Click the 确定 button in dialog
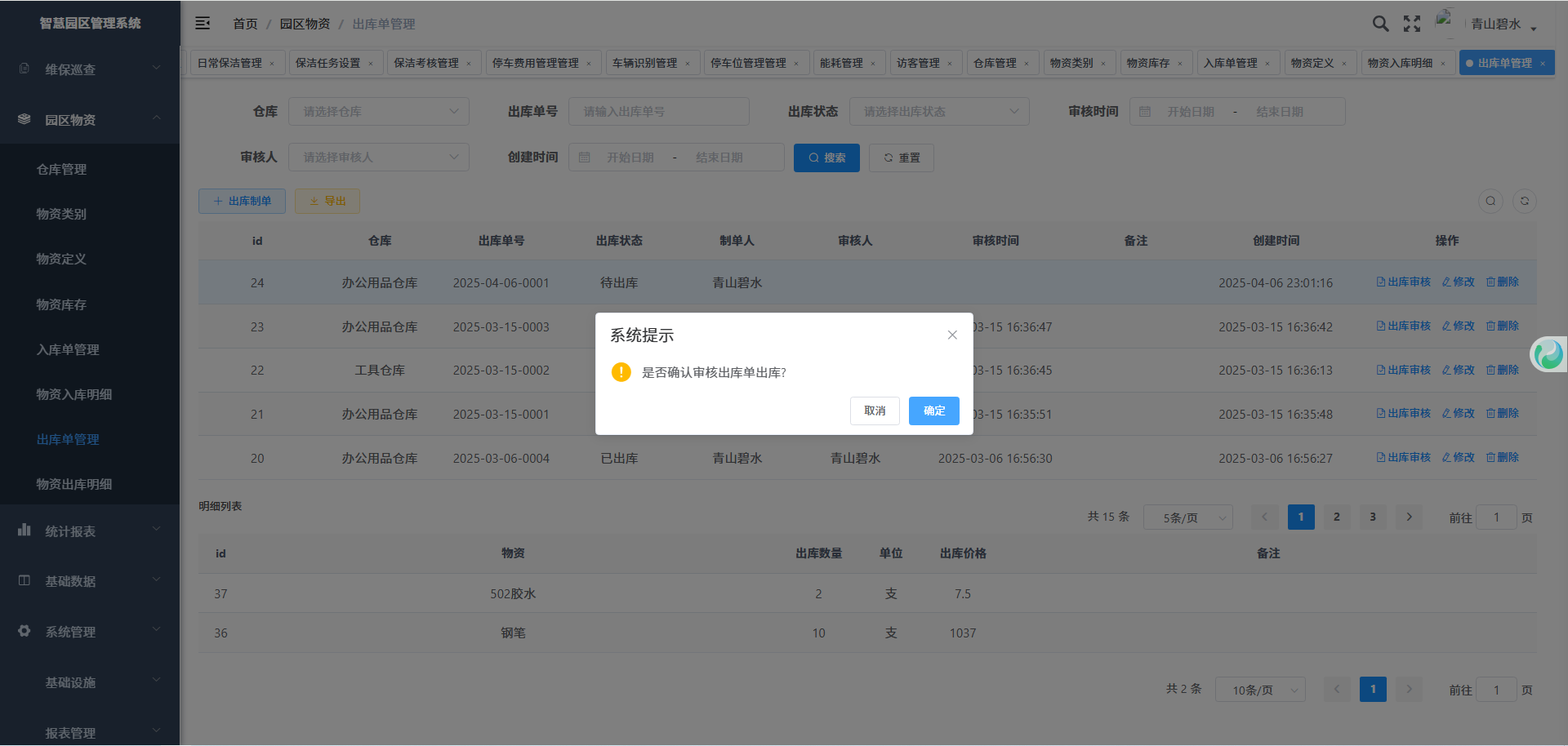Viewport: 1568px width, 746px height. [x=933, y=411]
